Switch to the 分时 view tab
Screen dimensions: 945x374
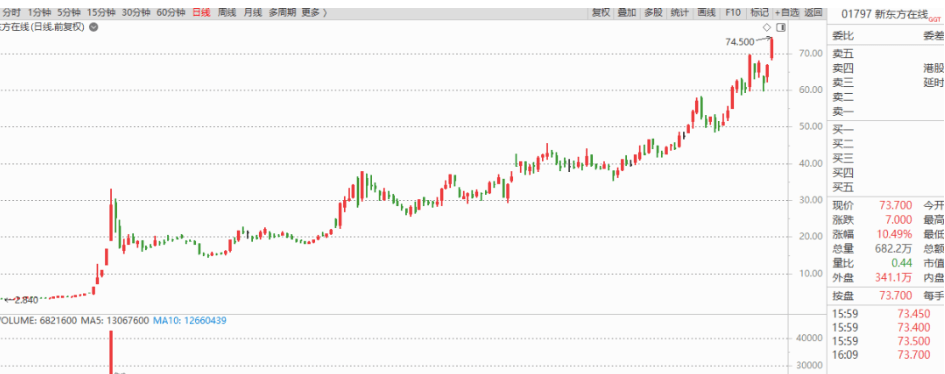click(10, 12)
